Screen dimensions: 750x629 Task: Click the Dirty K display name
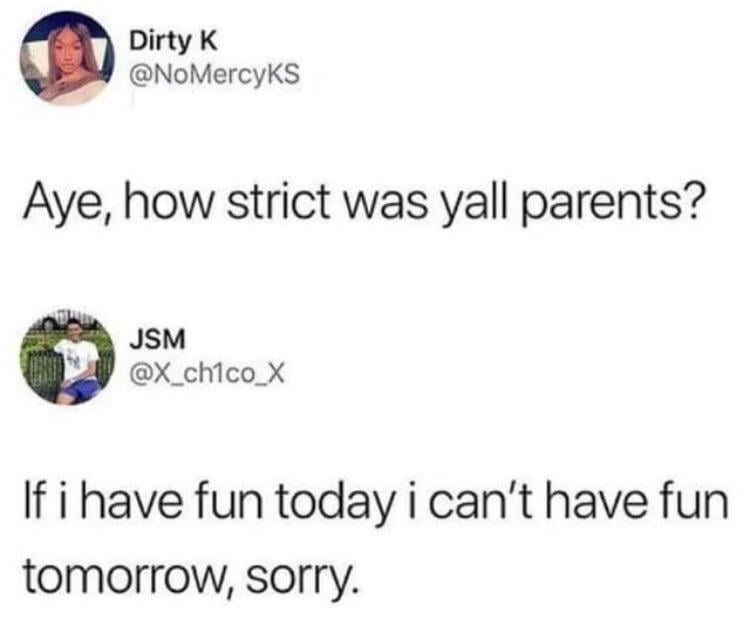click(x=174, y=43)
